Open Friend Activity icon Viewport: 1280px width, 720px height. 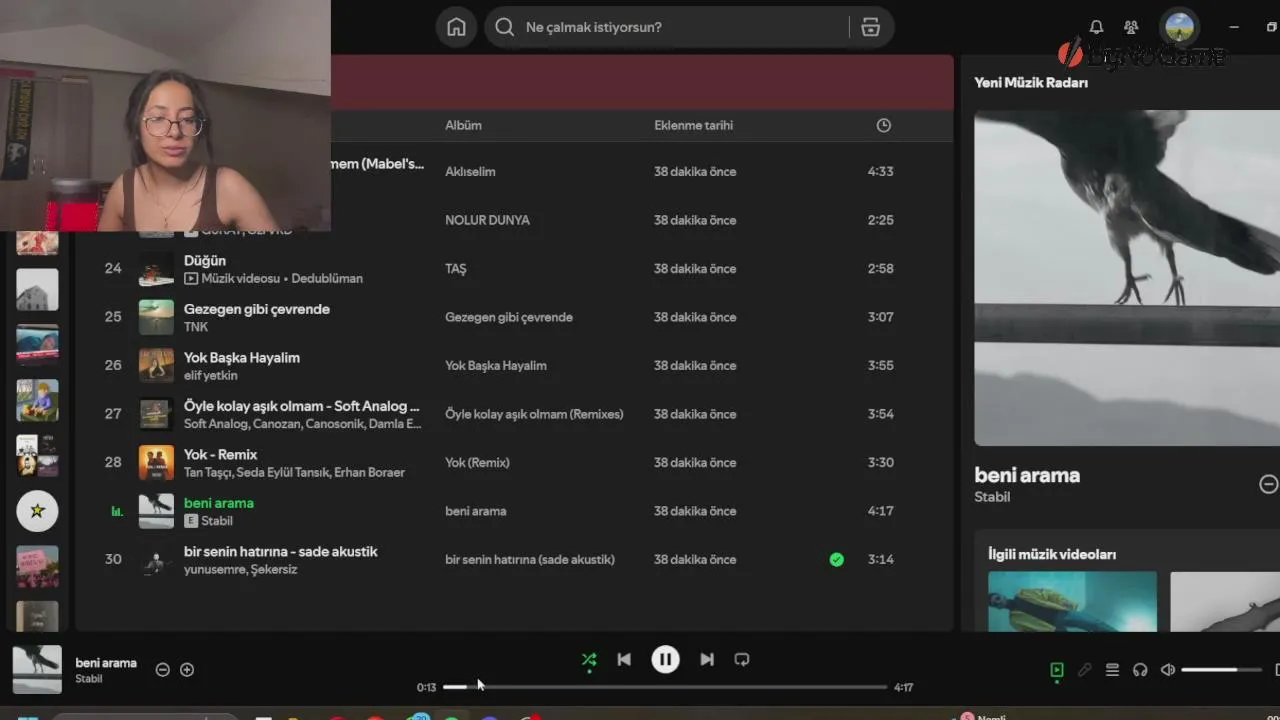tap(1131, 27)
